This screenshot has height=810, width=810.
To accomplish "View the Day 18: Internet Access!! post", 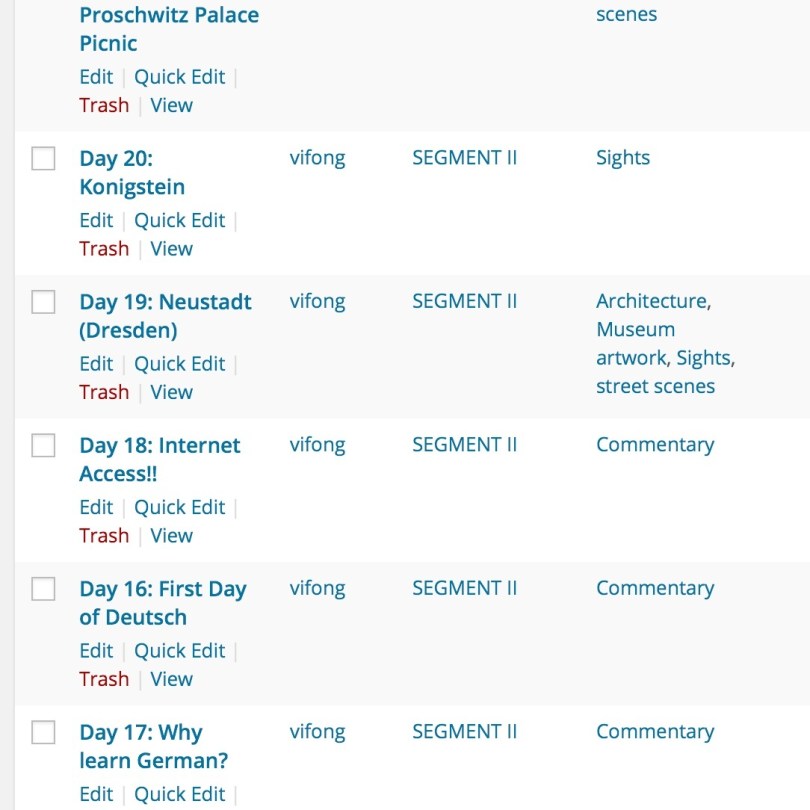I will [171, 535].
